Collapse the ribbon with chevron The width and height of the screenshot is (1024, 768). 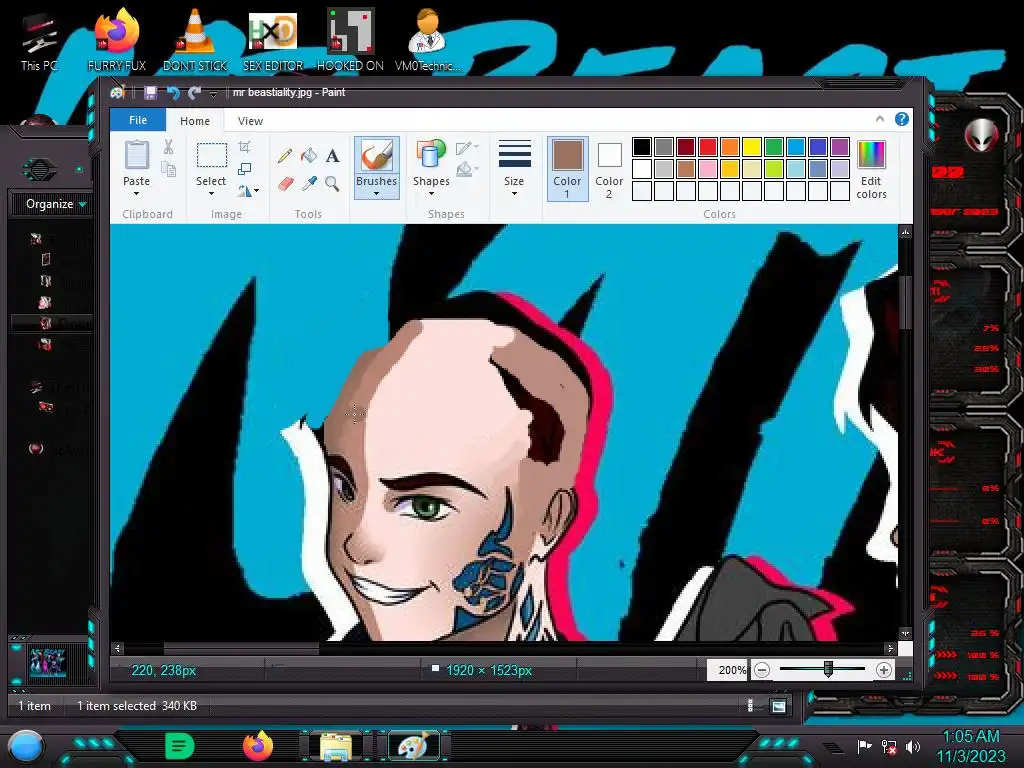click(880, 119)
